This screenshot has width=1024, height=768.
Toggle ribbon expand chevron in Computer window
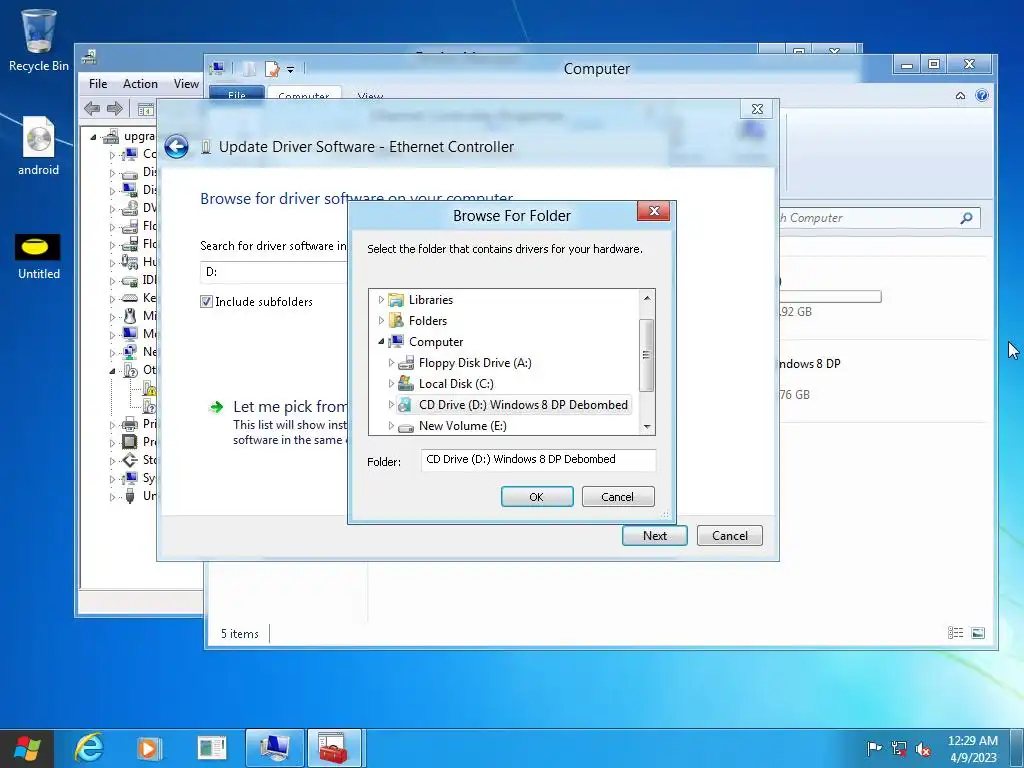pos(960,95)
